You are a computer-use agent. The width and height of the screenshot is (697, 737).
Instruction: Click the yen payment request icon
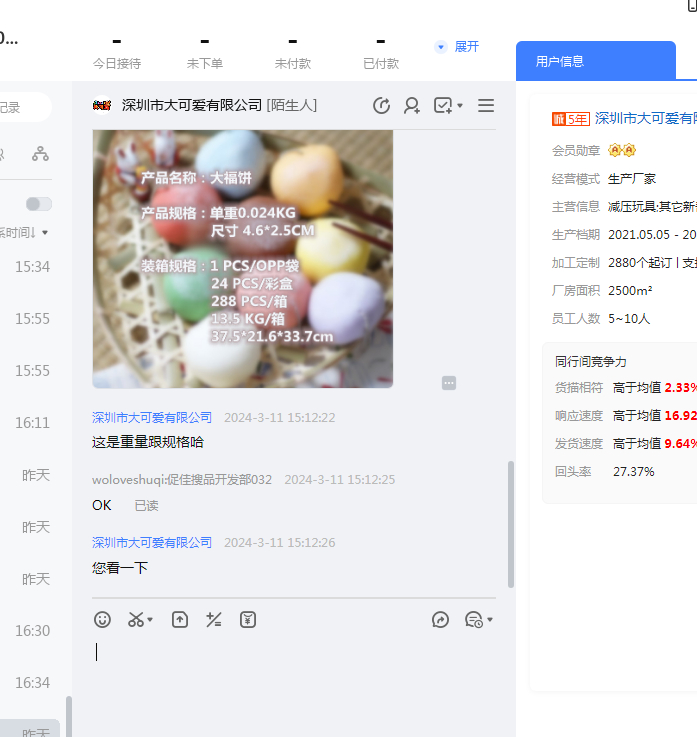click(248, 620)
